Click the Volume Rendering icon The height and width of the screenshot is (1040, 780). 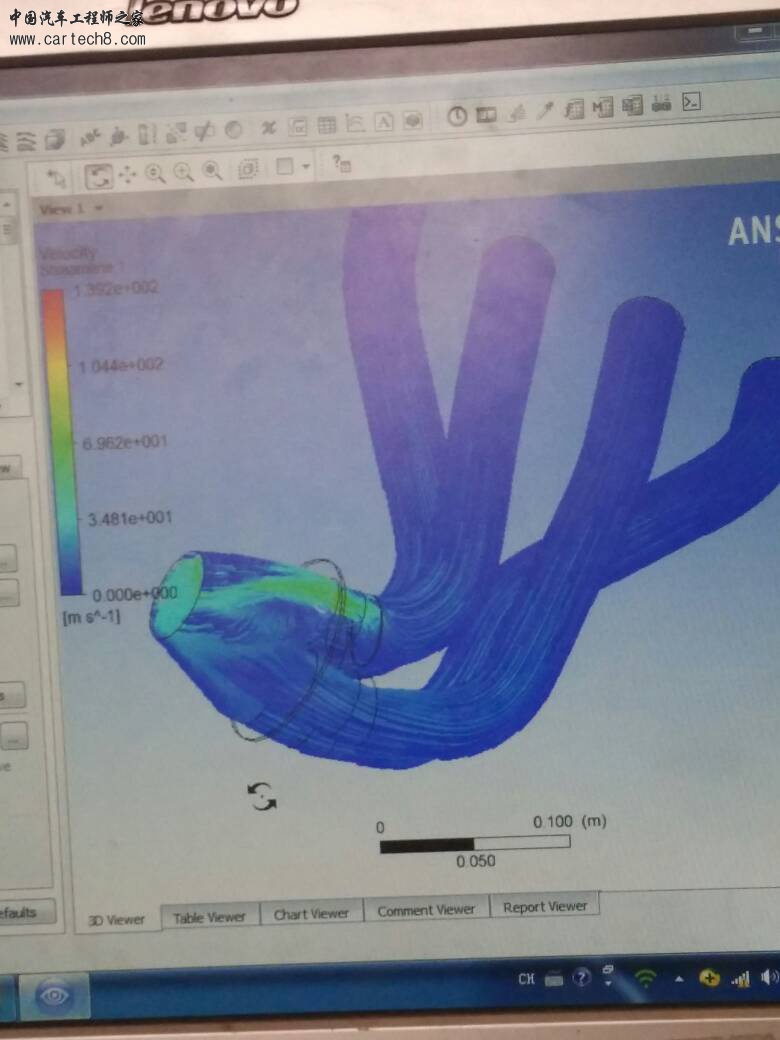tap(55, 140)
